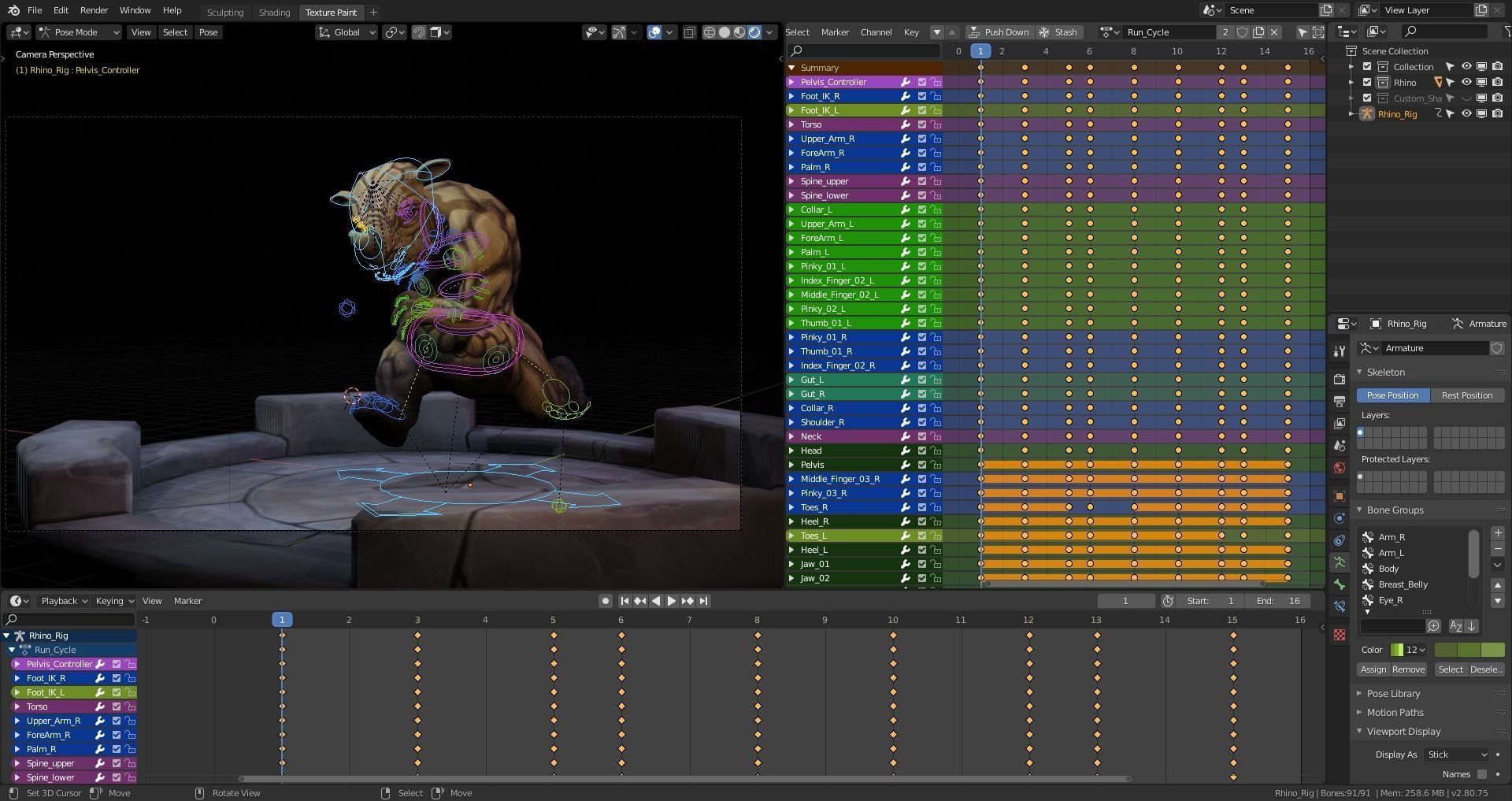Open the Object properties tab

click(1340, 495)
